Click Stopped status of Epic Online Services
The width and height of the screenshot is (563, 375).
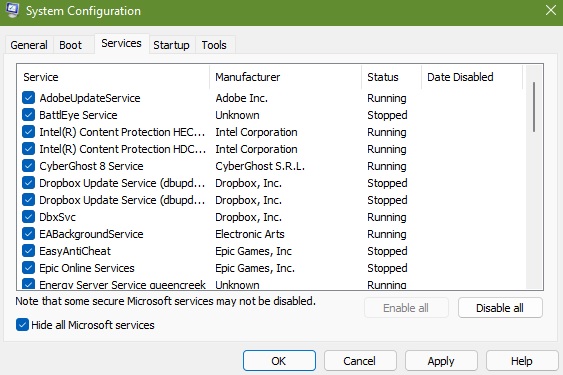tap(387, 268)
